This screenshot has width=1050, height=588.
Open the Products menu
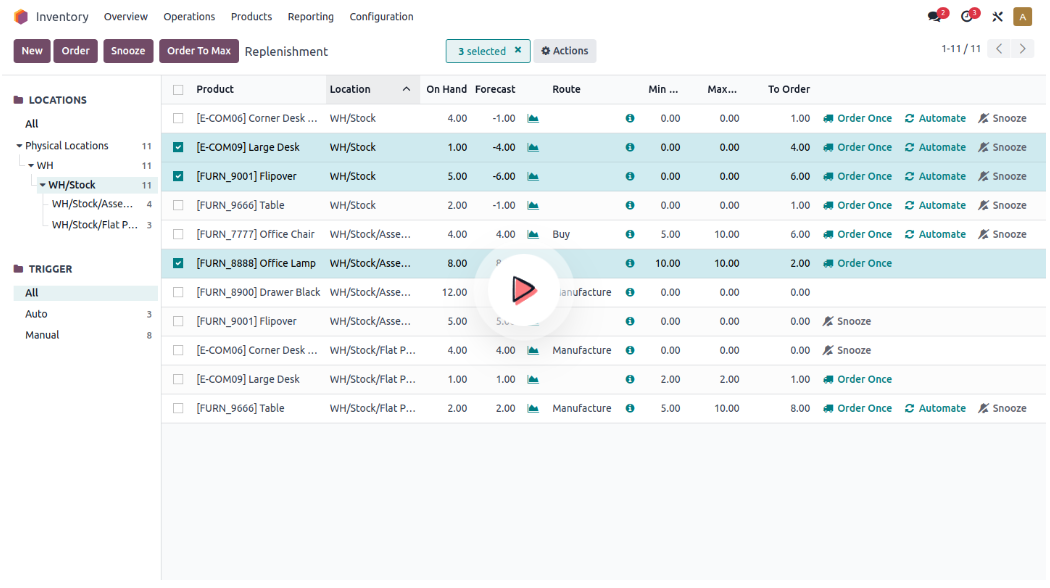point(251,17)
